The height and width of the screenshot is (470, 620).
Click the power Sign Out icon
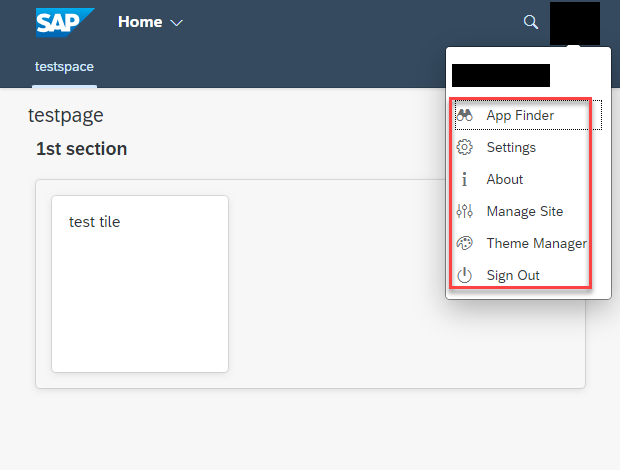pos(464,275)
